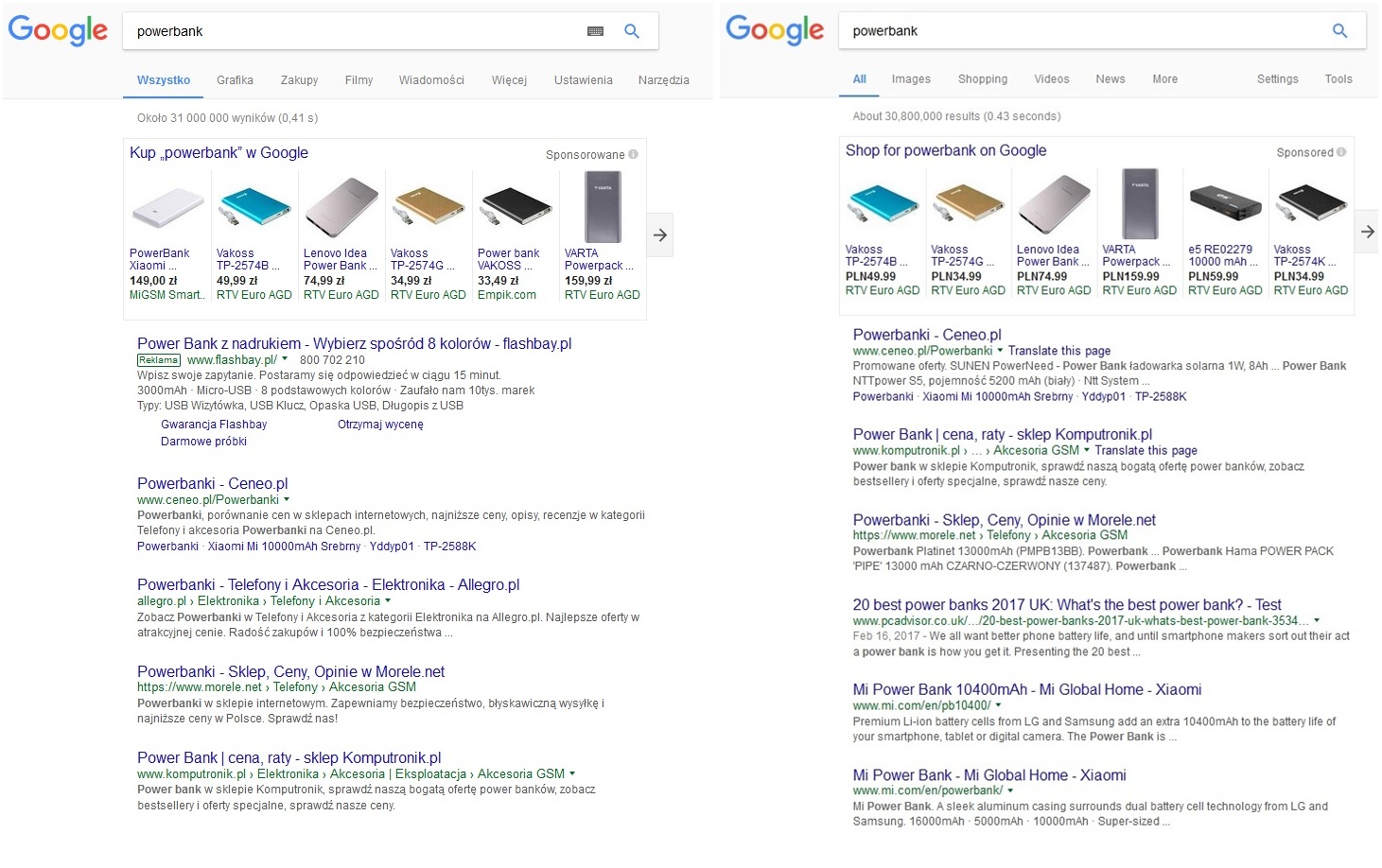
Task: Show next products with right carousel arrow
Action: [x=1367, y=231]
